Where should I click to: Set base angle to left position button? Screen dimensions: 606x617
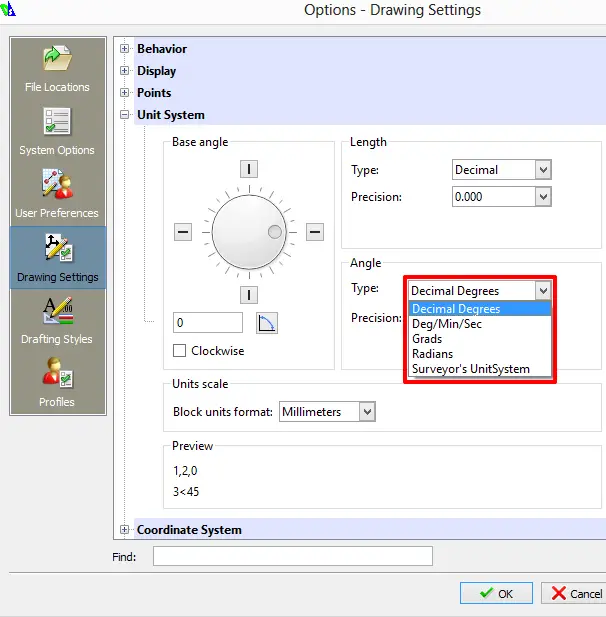pos(183,232)
